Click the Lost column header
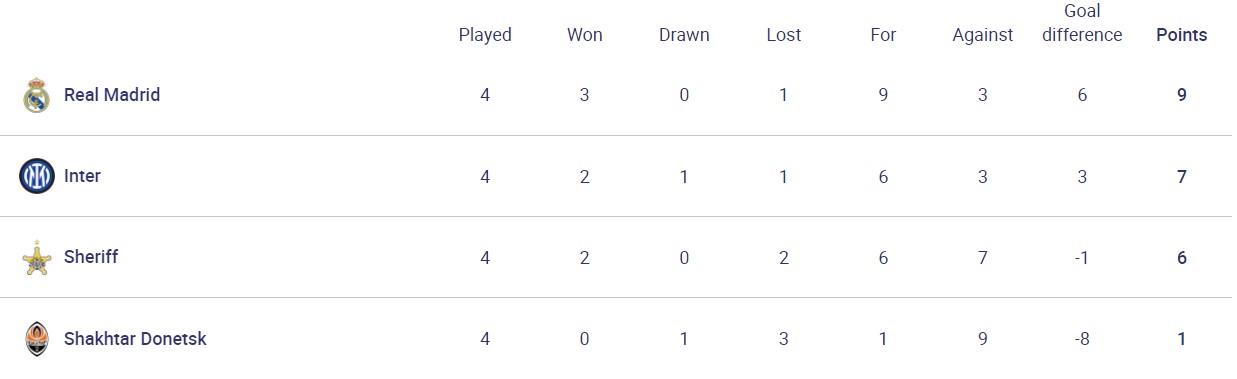The width and height of the screenshot is (1237, 379). (x=784, y=35)
